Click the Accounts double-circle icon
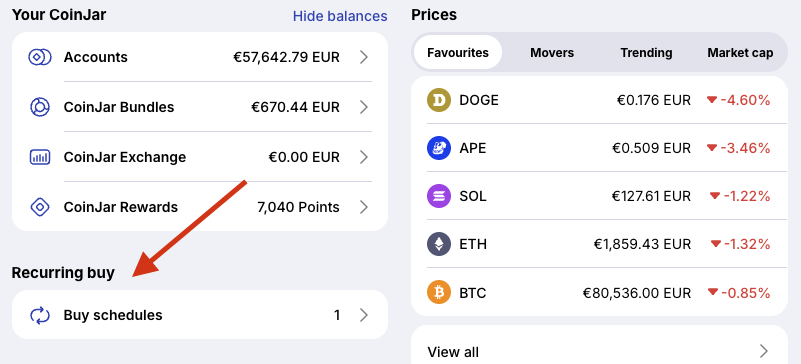This screenshot has height=364, width=801. click(x=40, y=57)
